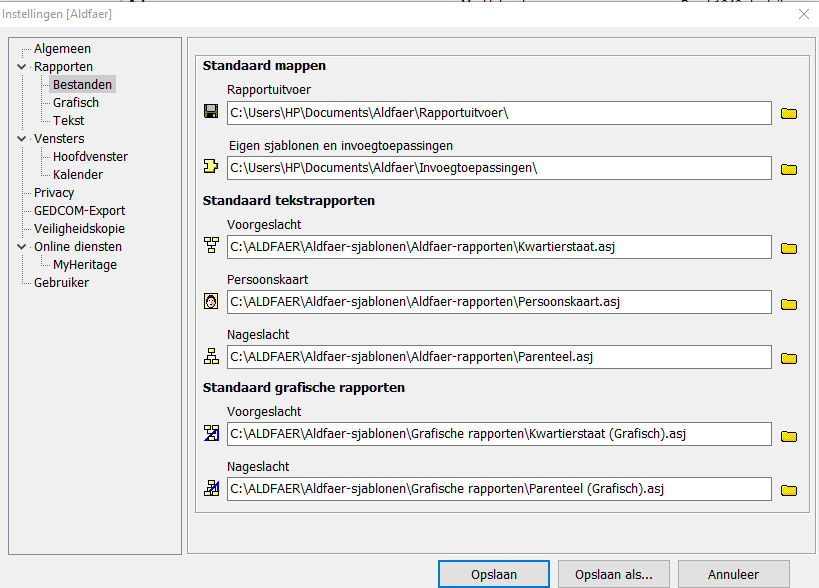
Task: Browse folder for Rapportuitvoer path
Action: pos(788,113)
